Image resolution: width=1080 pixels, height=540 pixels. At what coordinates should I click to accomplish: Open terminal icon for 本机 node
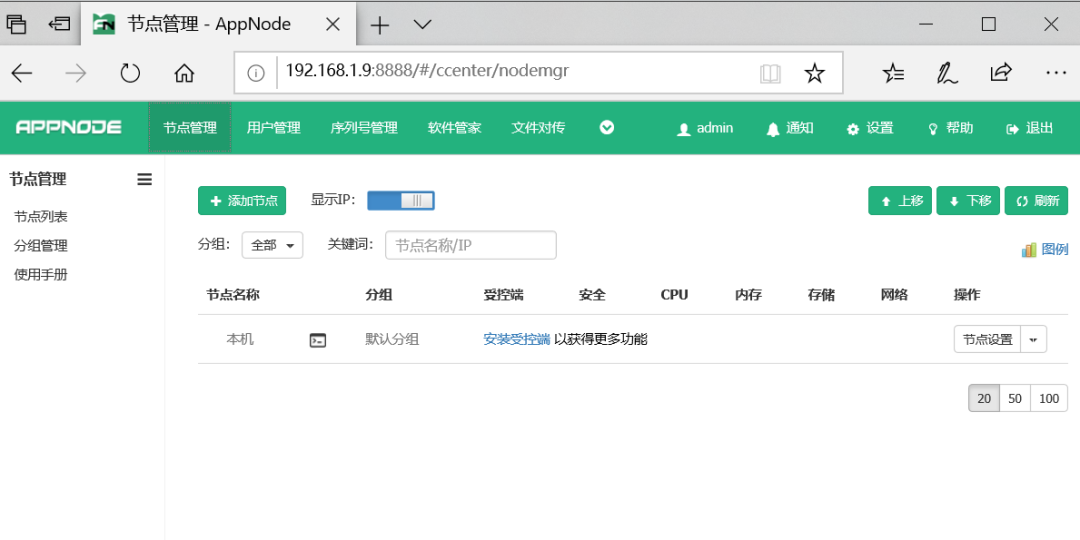318,340
